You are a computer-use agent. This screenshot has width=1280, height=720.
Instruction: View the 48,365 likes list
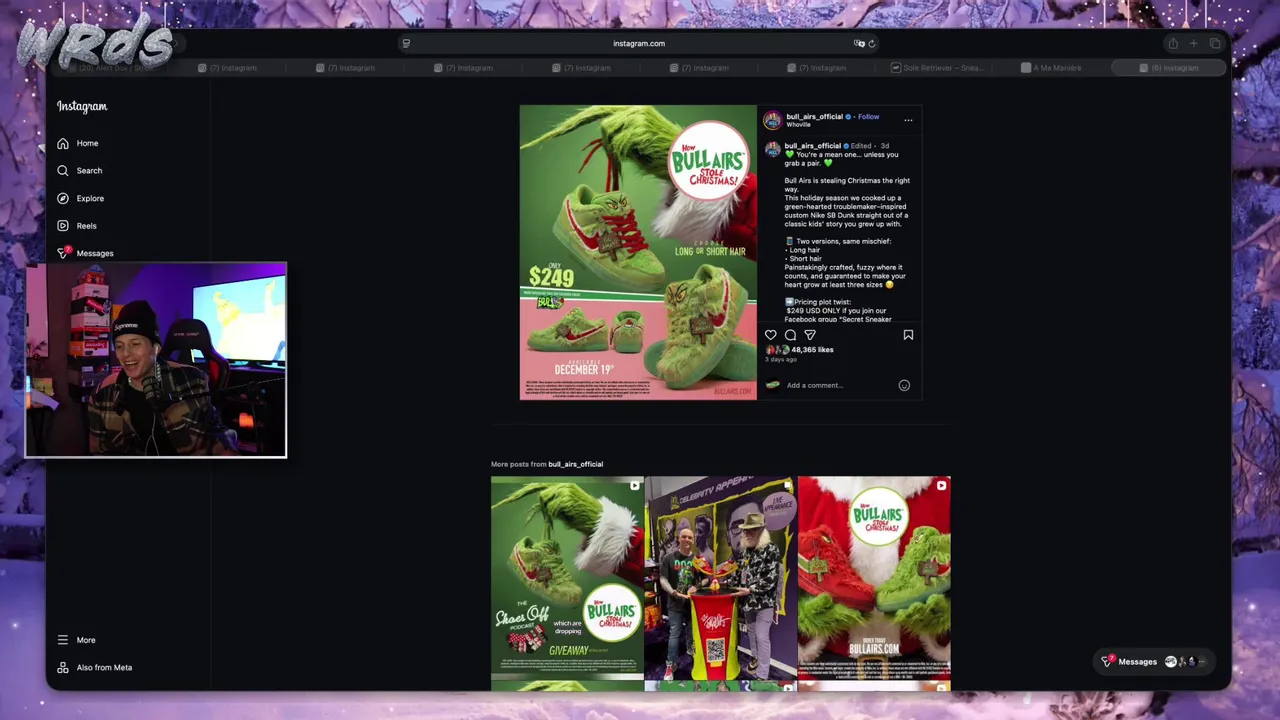812,350
